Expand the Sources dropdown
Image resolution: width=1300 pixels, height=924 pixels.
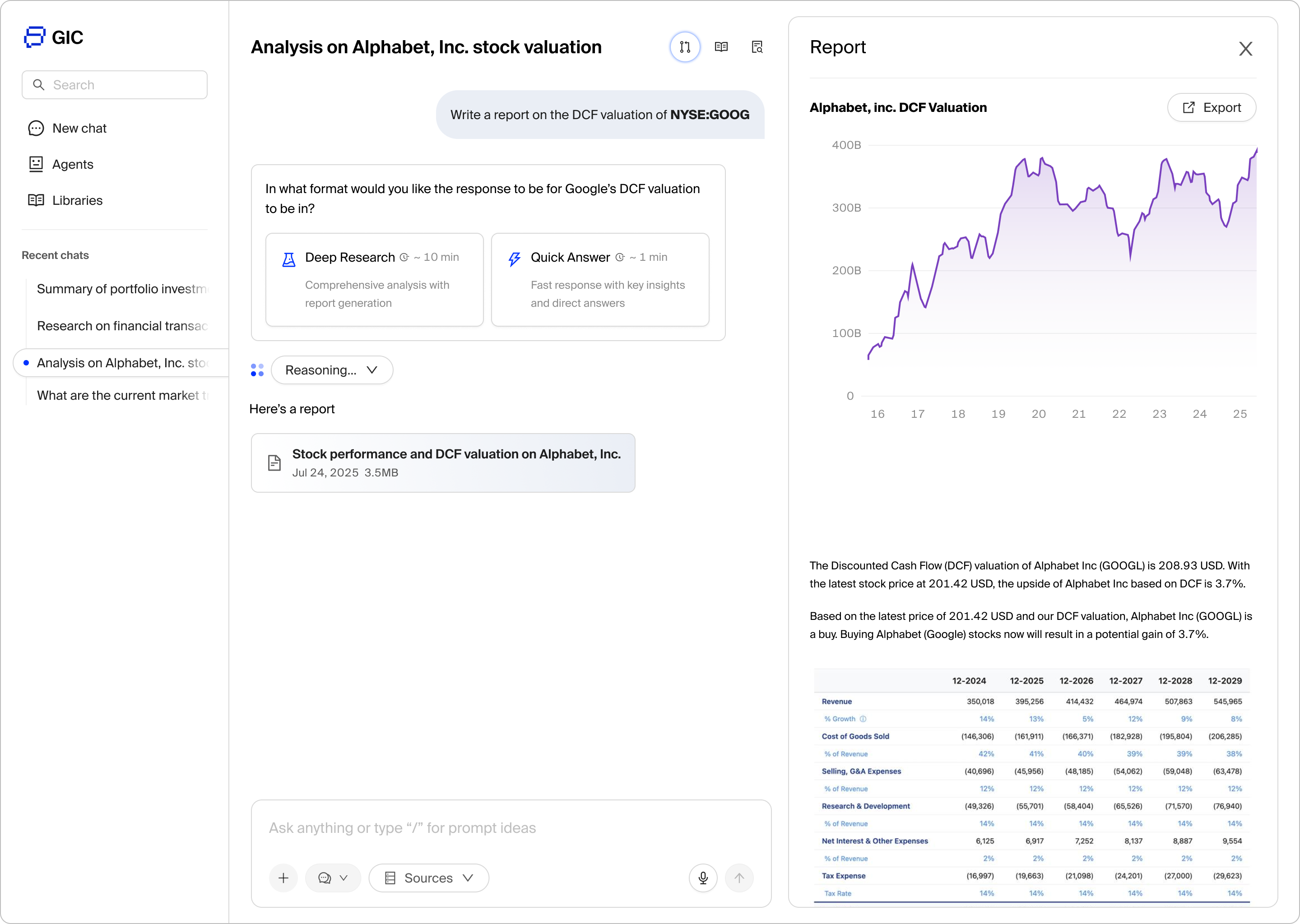coord(428,878)
